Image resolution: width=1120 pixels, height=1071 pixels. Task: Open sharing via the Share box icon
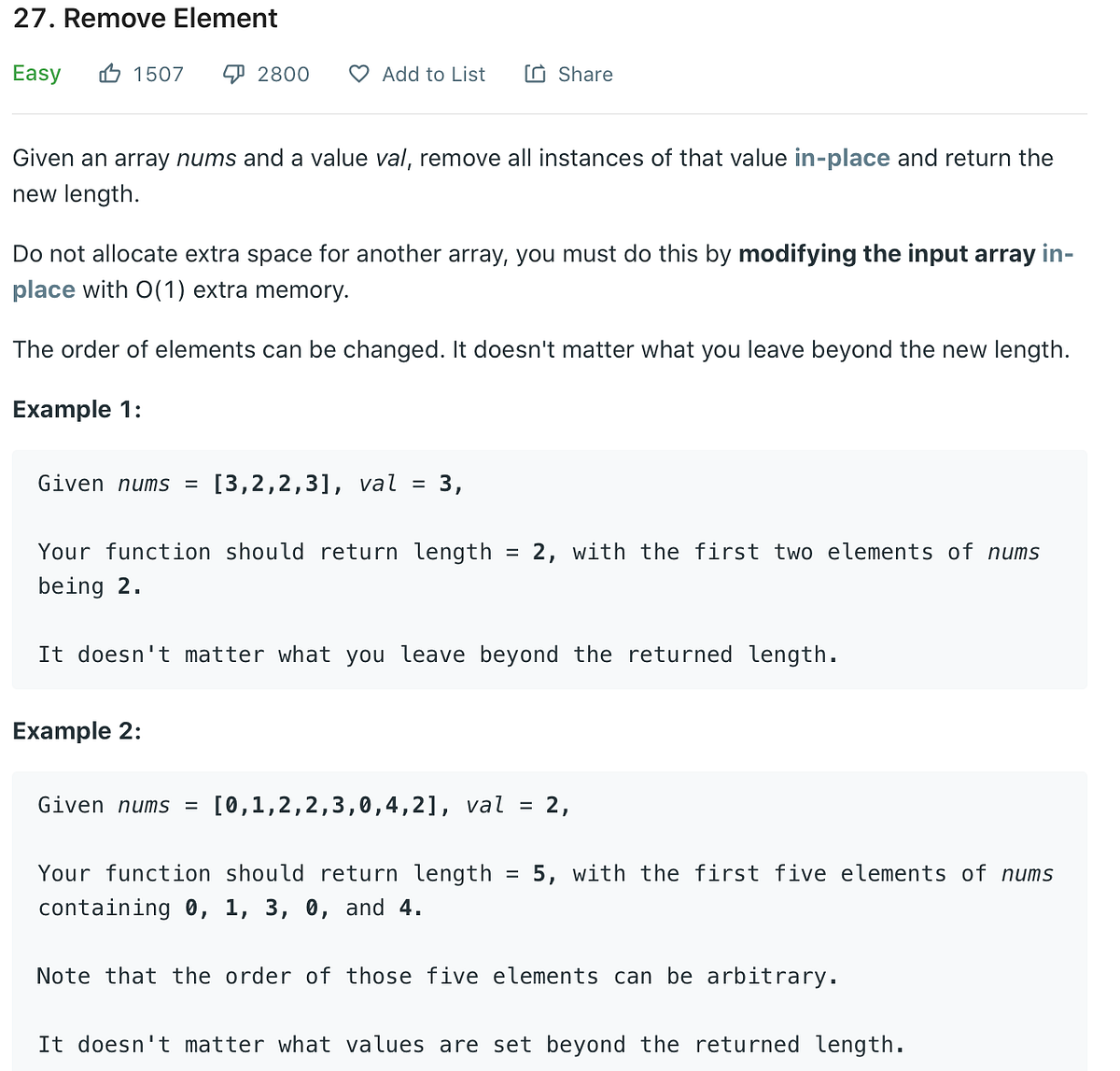[x=534, y=74]
